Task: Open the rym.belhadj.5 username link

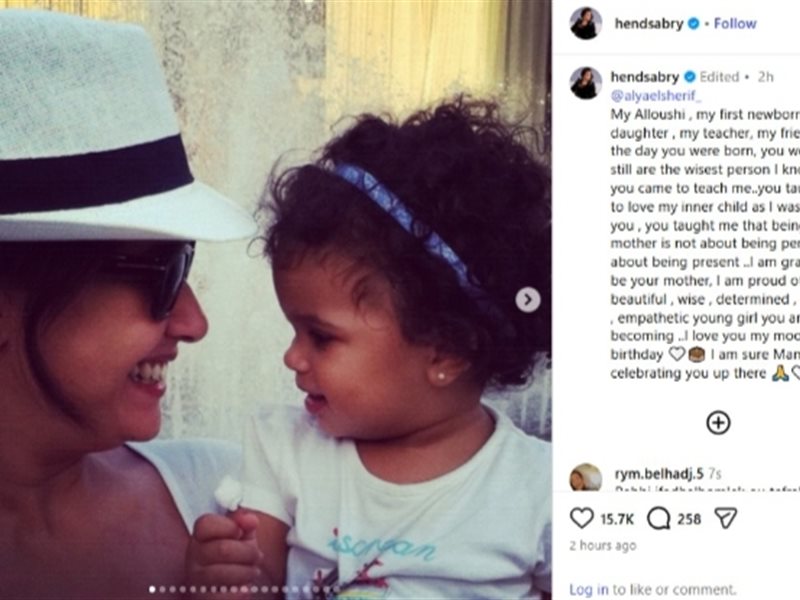Action: (x=659, y=474)
